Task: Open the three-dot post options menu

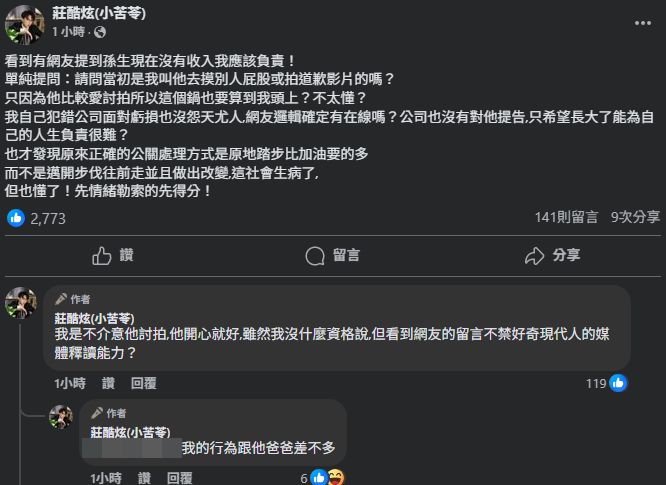Action: [643, 23]
